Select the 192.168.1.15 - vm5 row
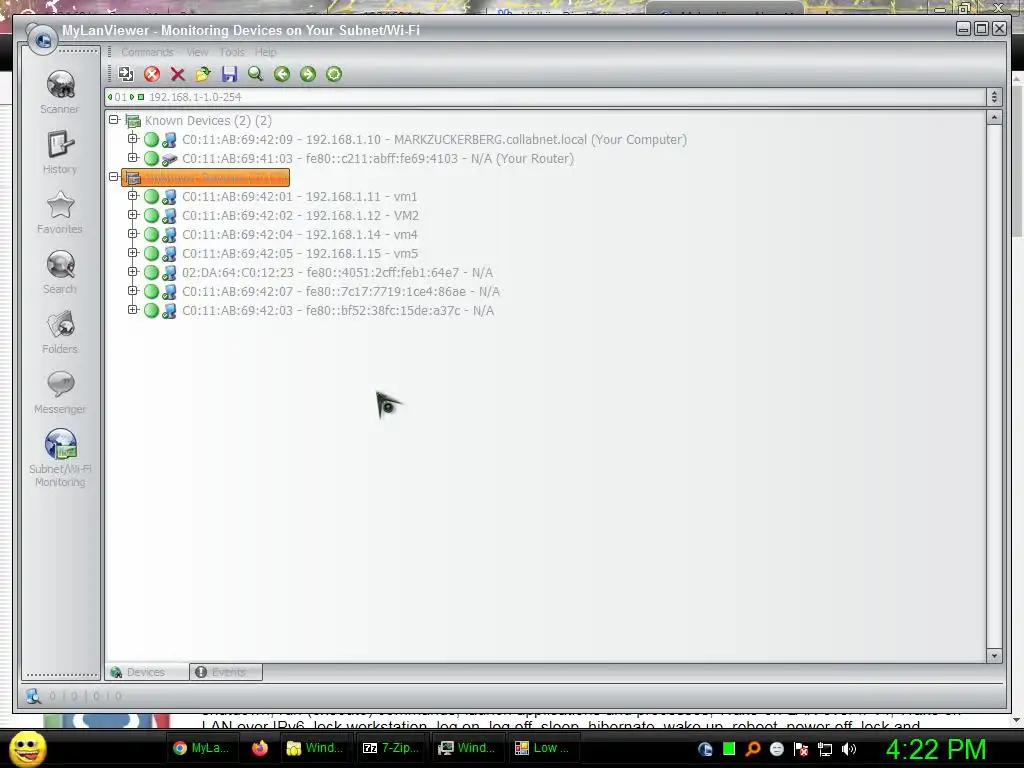1024x768 pixels. coord(300,253)
